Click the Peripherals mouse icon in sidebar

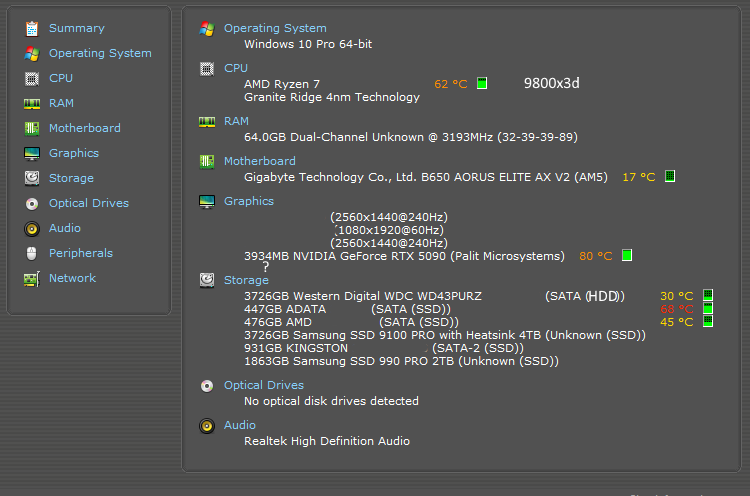[x=32, y=254]
